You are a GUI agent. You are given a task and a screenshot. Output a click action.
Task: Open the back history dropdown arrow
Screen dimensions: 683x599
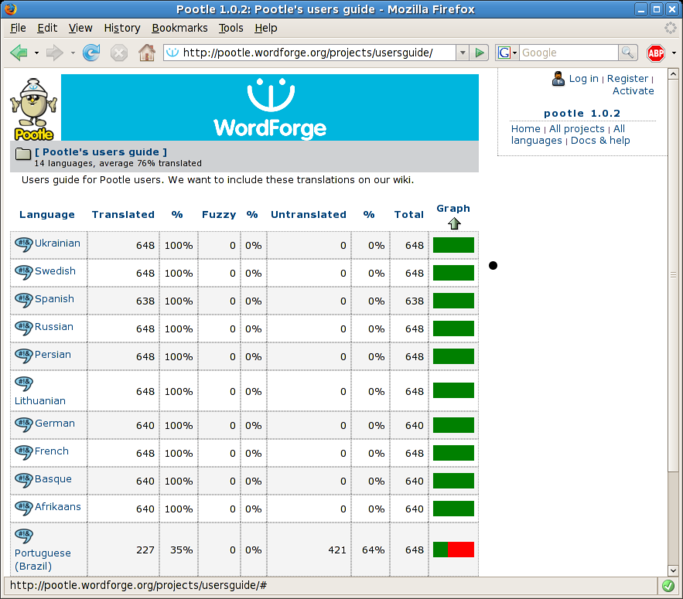tap(37, 53)
